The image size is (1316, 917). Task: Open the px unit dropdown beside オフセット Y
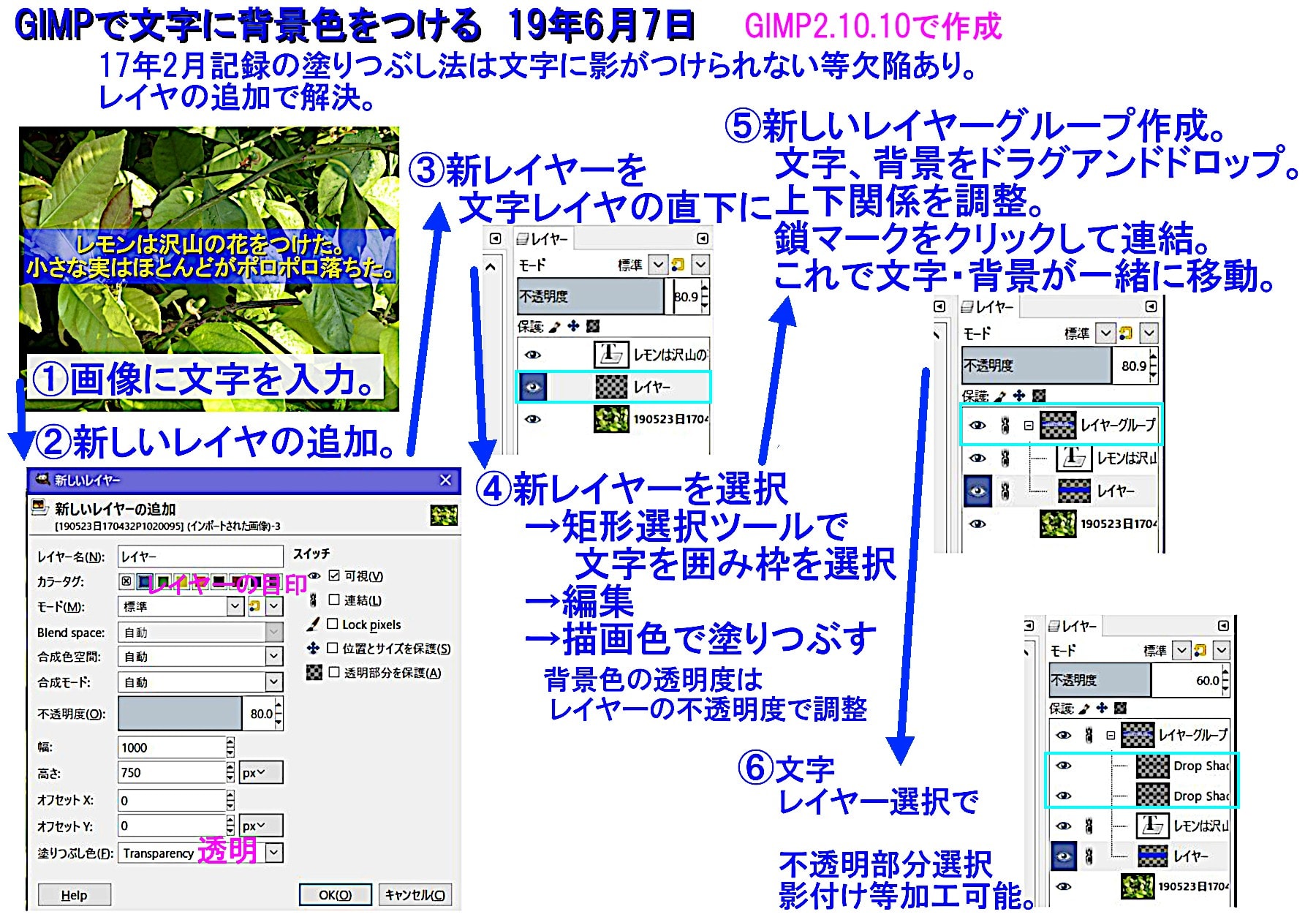261,826
